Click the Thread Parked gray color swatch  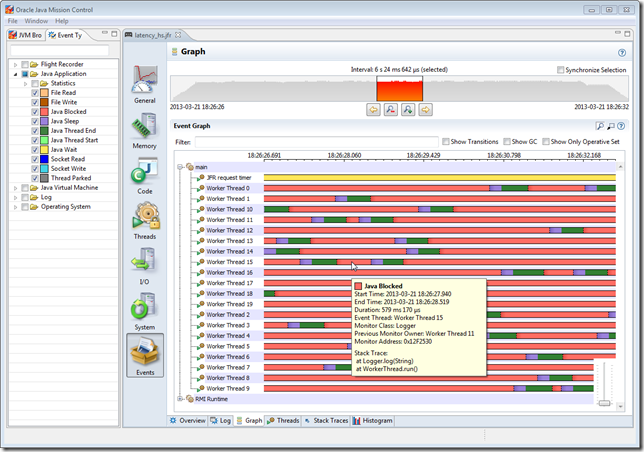point(44,178)
